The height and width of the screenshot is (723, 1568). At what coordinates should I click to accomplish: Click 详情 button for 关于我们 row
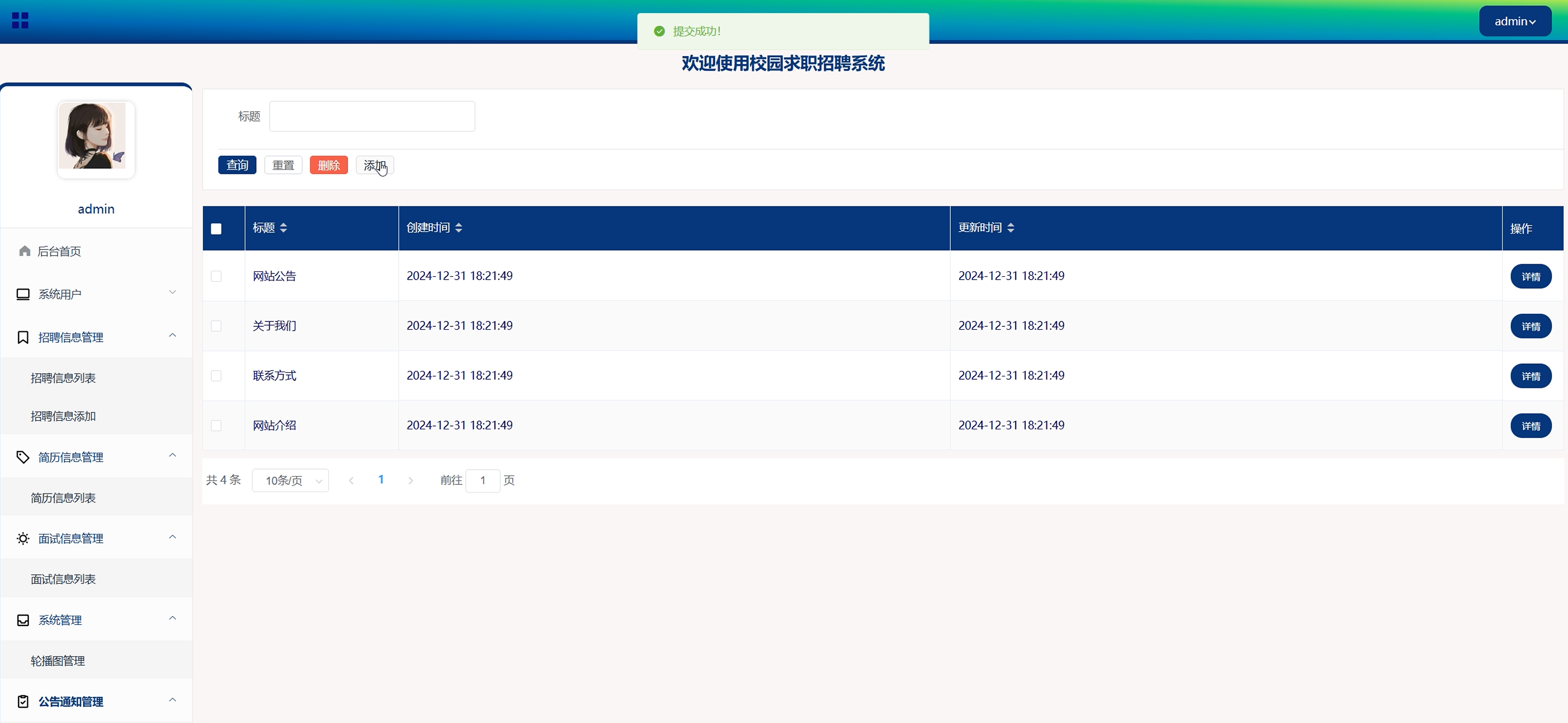(x=1530, y=327)
